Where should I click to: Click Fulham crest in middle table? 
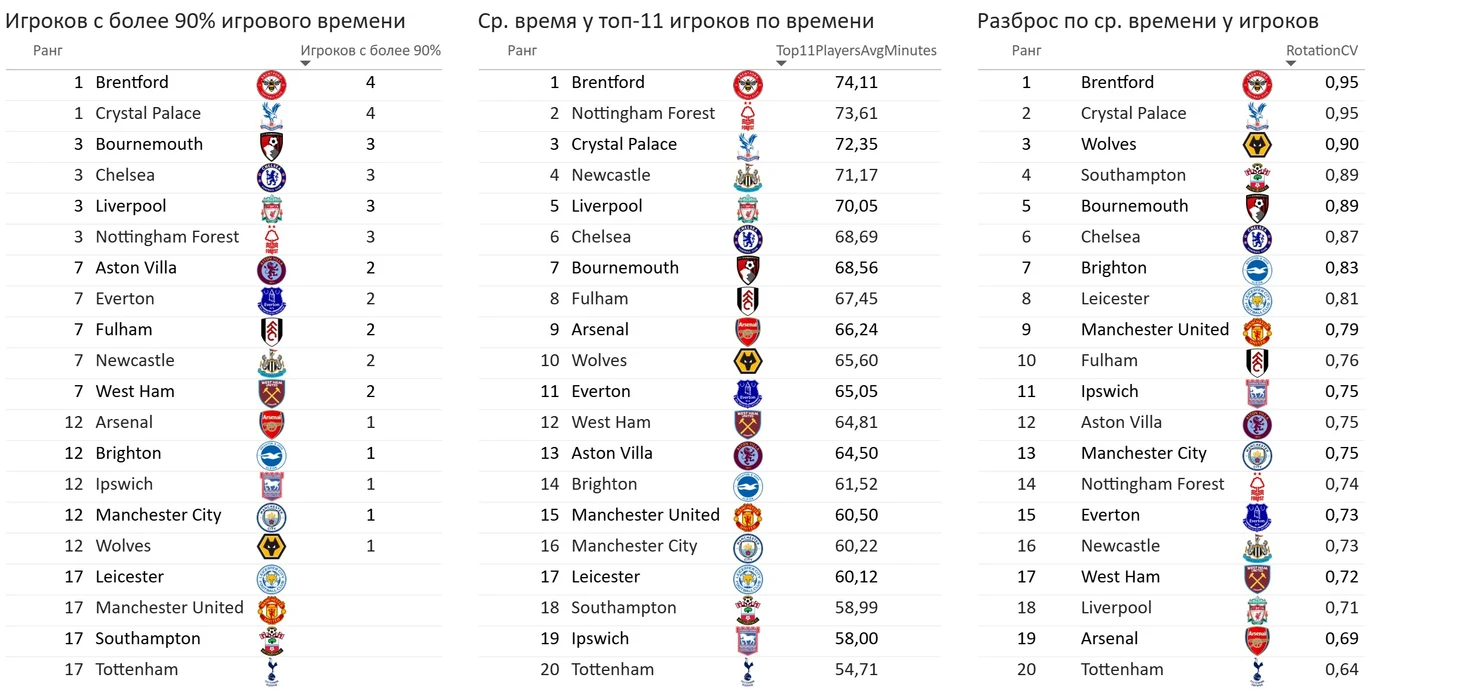pos(748,300)
